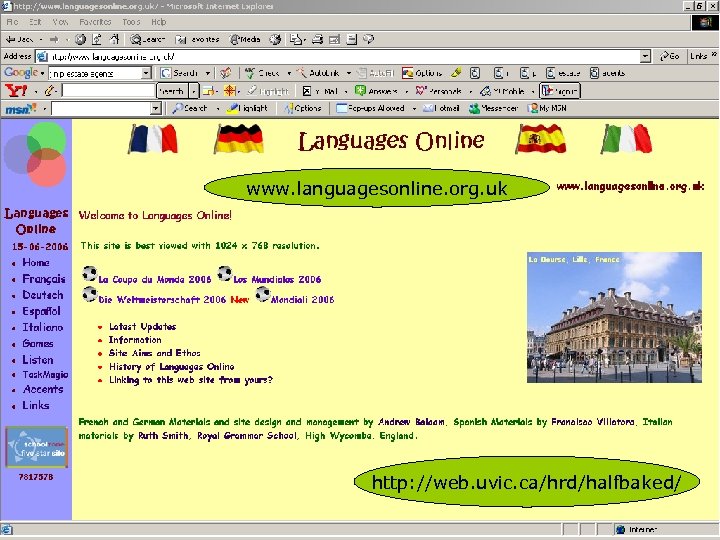
Task: Click the schoolzone five star site badge
Action: 36,447
